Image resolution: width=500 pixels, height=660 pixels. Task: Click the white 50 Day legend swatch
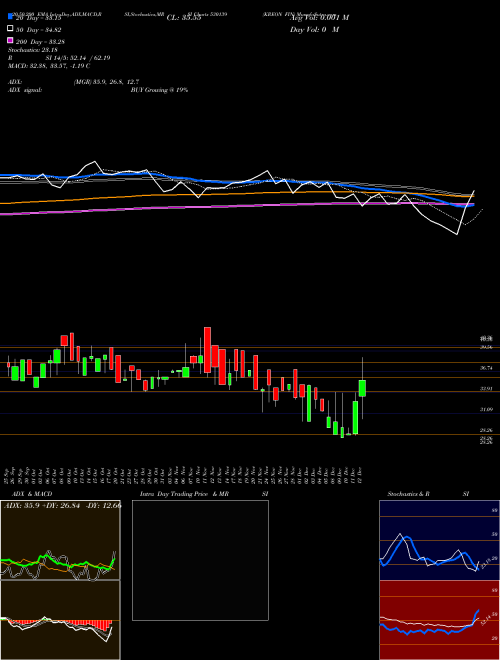pos(11,29)
